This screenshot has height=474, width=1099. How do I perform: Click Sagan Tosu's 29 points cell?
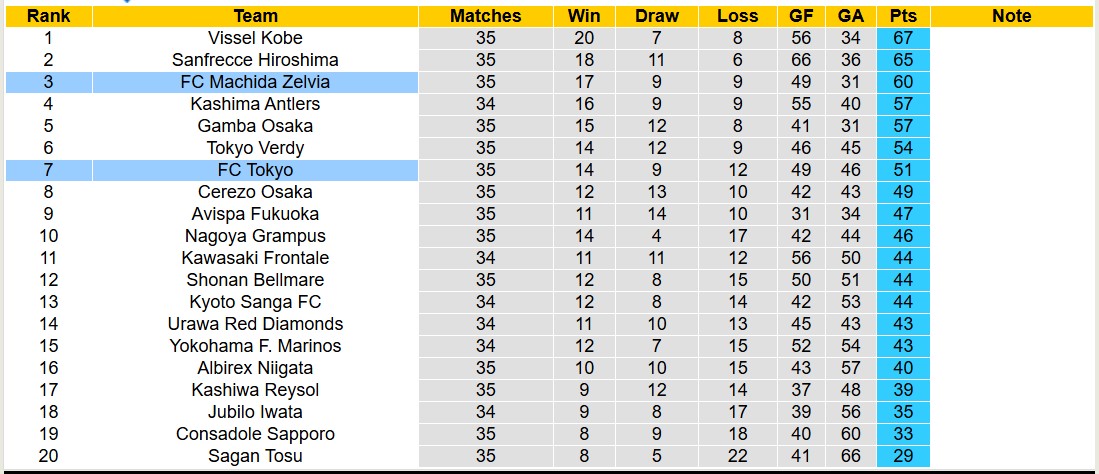click(x=903, y=456)
